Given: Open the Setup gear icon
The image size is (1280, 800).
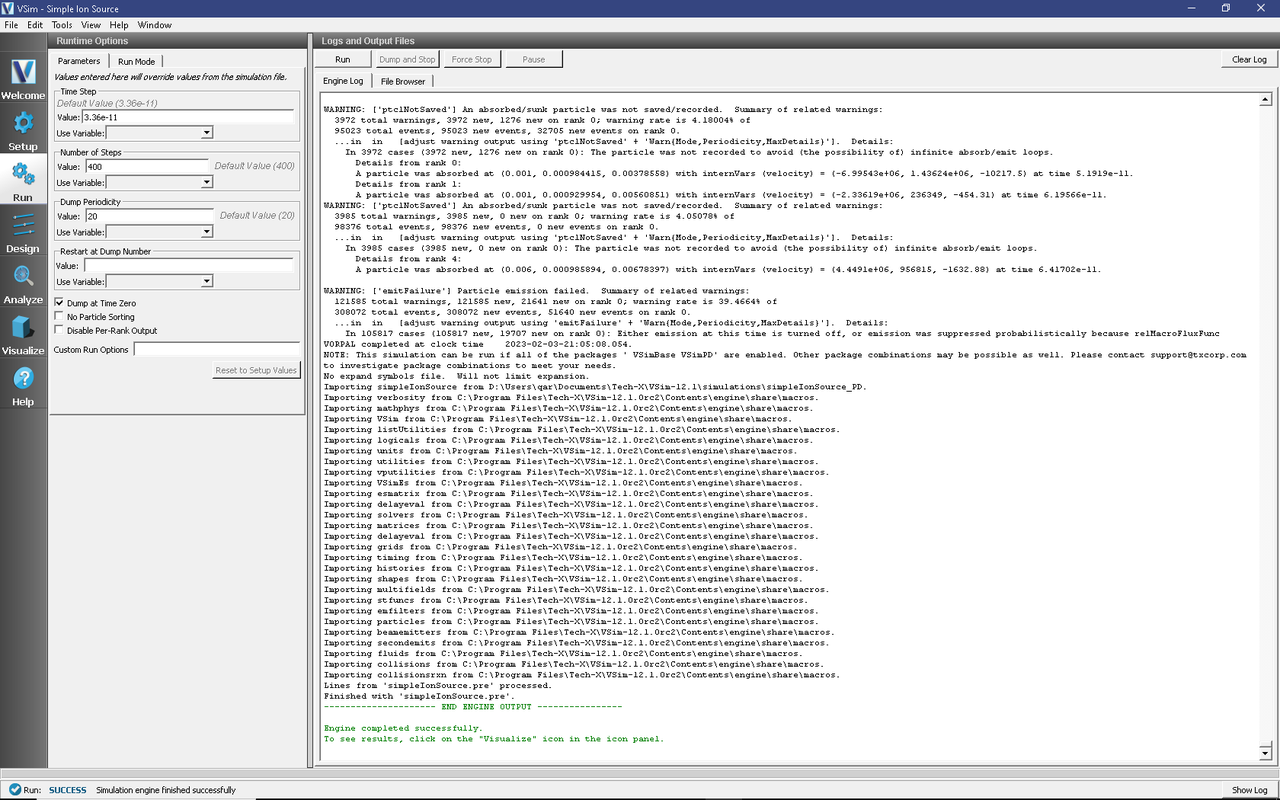Looking at the screenshot, I should (x=23, y=129).
